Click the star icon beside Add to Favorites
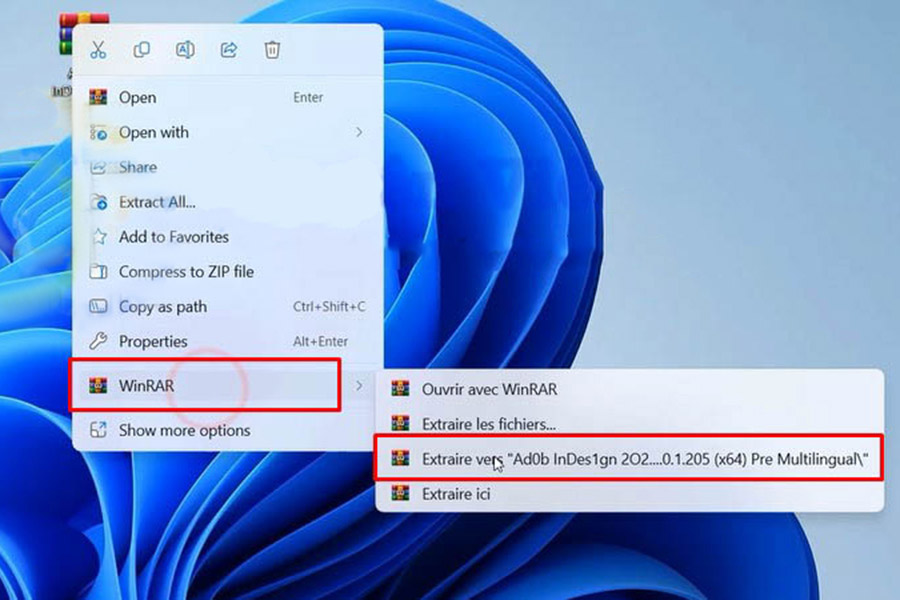The image size is (900, 600). (98, 237)
